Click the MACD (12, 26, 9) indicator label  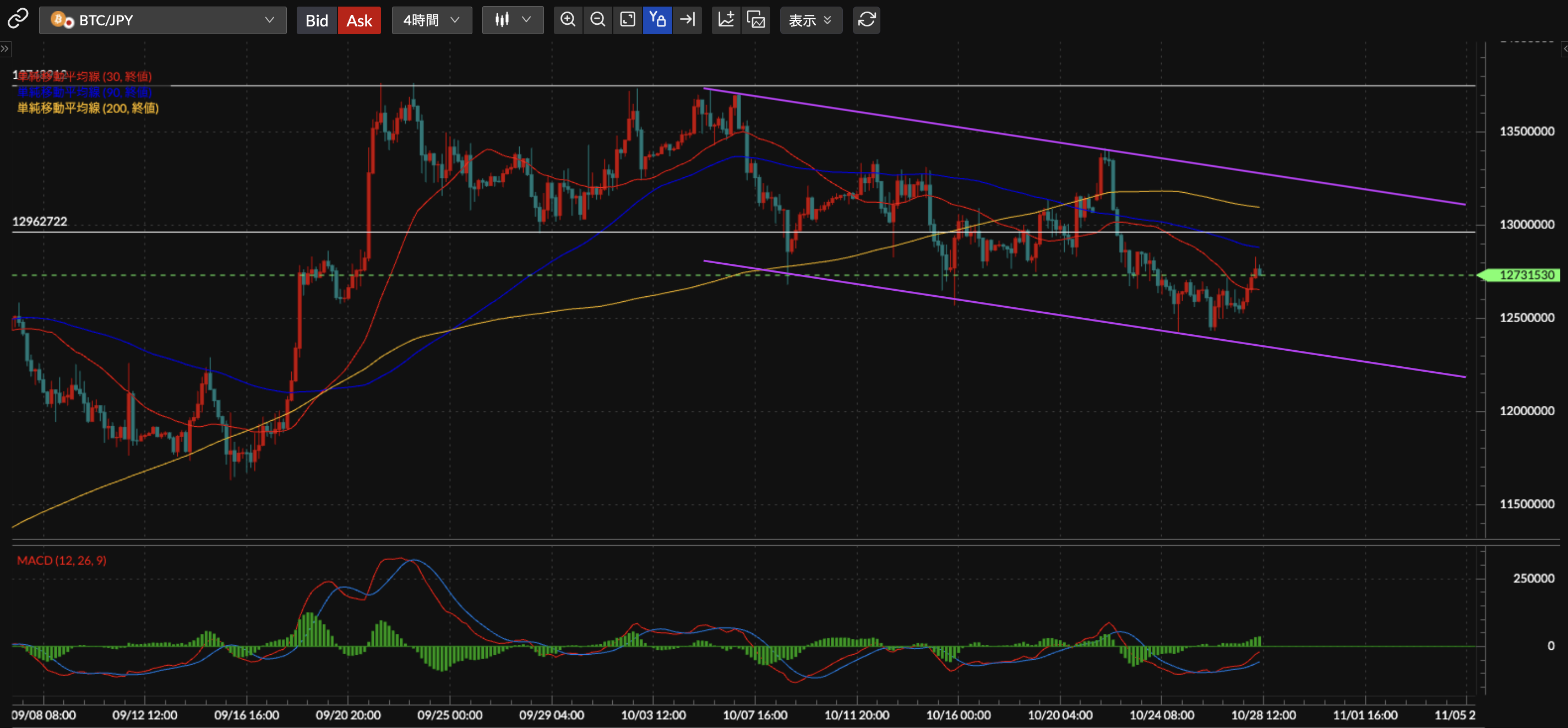[x=62, y=560]
